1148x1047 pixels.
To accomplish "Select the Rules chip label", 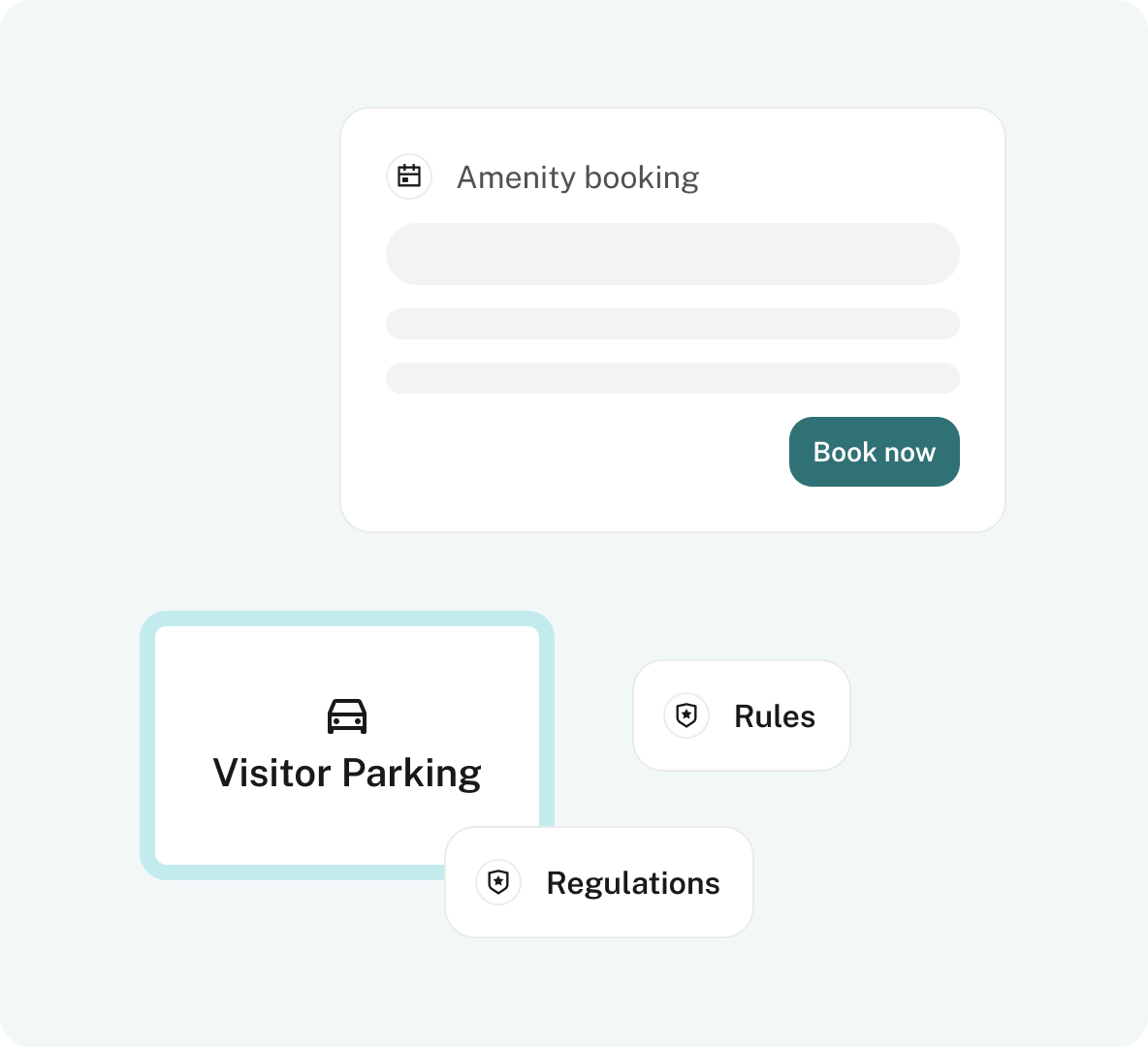I will pyautogui.click(x=775, y=716).
